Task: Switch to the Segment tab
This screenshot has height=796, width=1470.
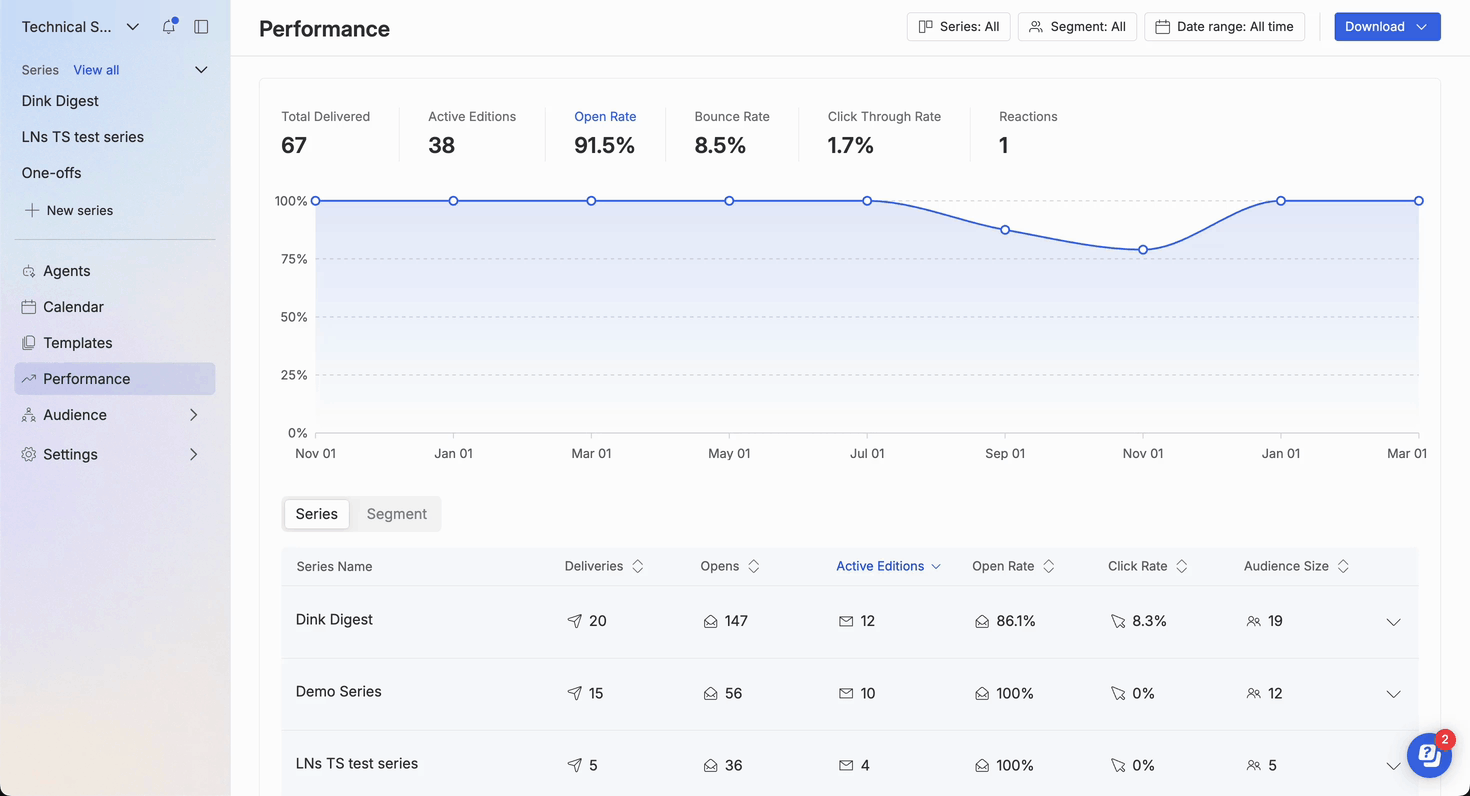Action: (396, 514)
